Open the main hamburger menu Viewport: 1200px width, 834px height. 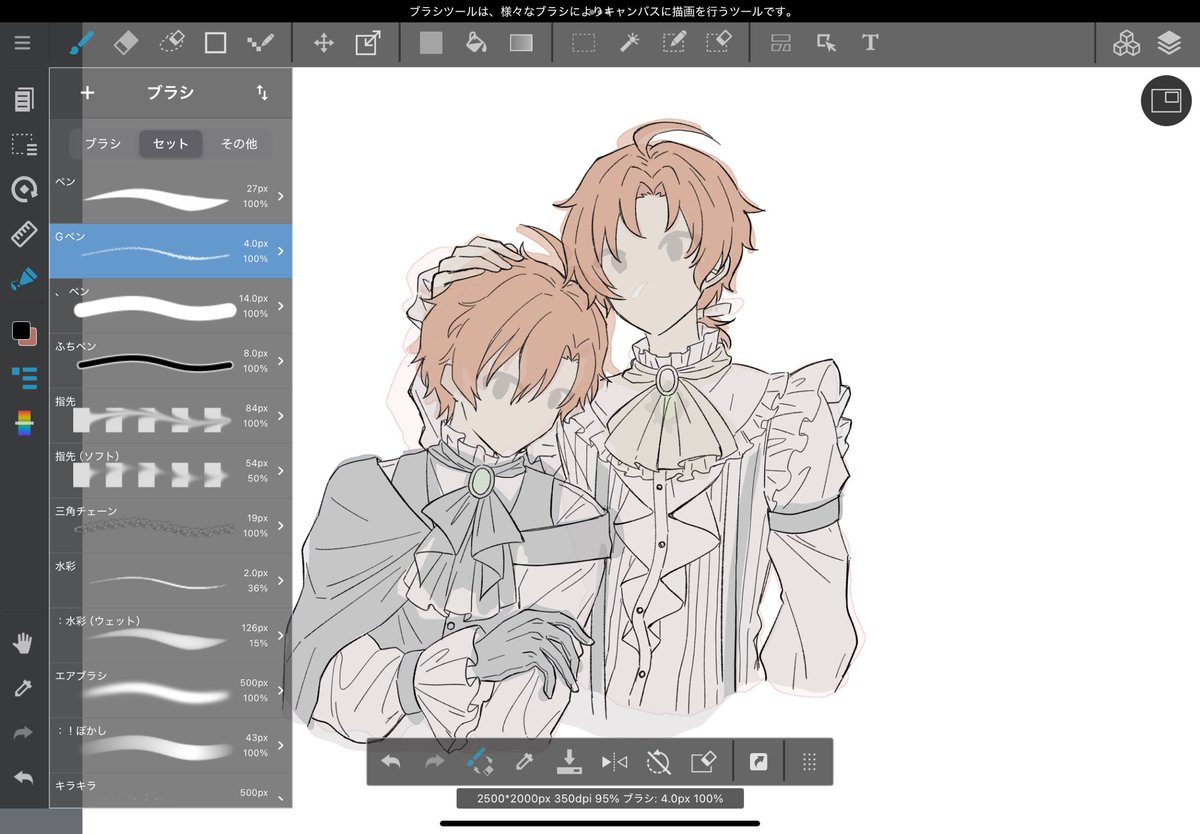pos(22,43)
